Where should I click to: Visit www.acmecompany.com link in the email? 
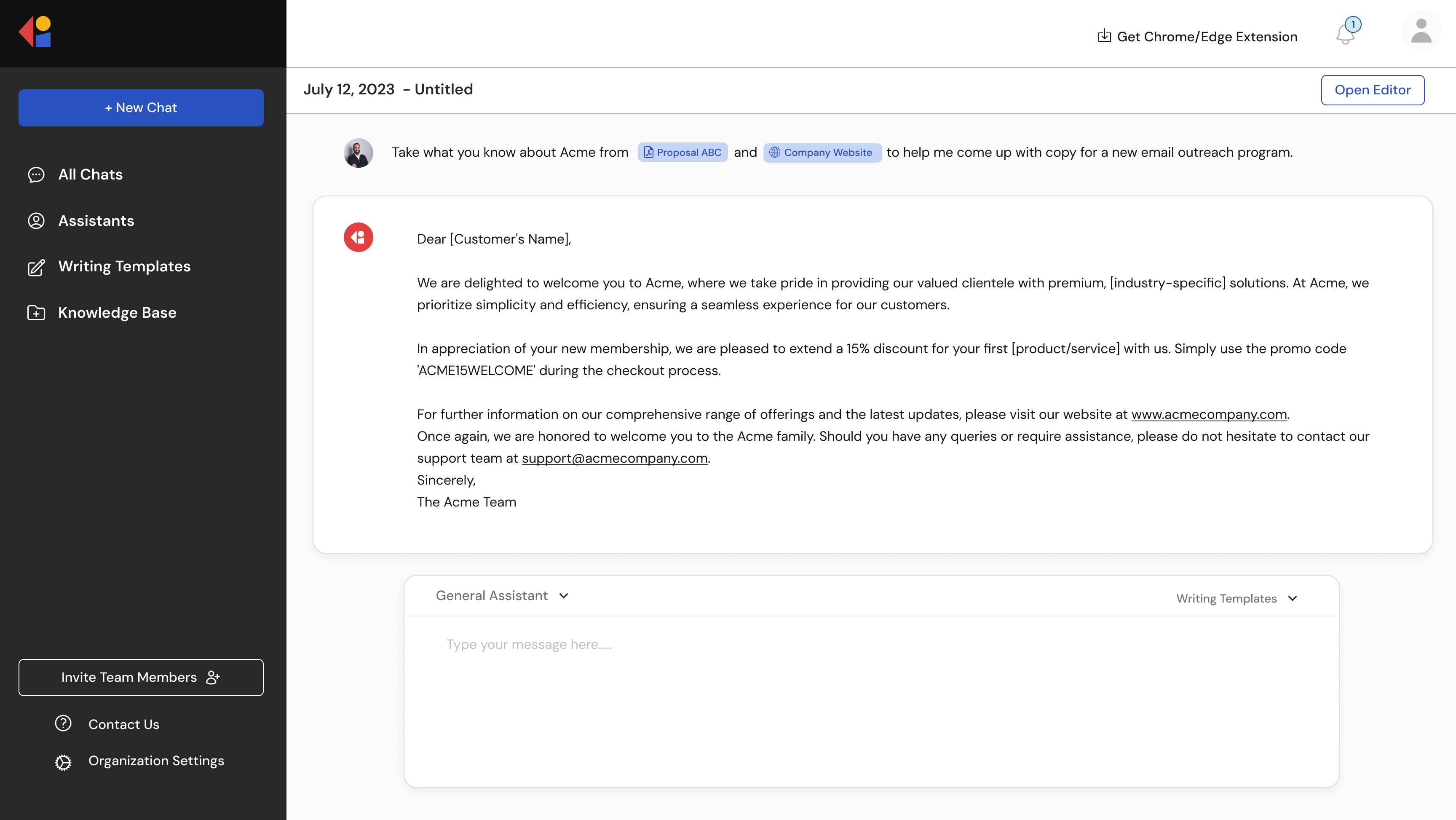point(1208,414)
